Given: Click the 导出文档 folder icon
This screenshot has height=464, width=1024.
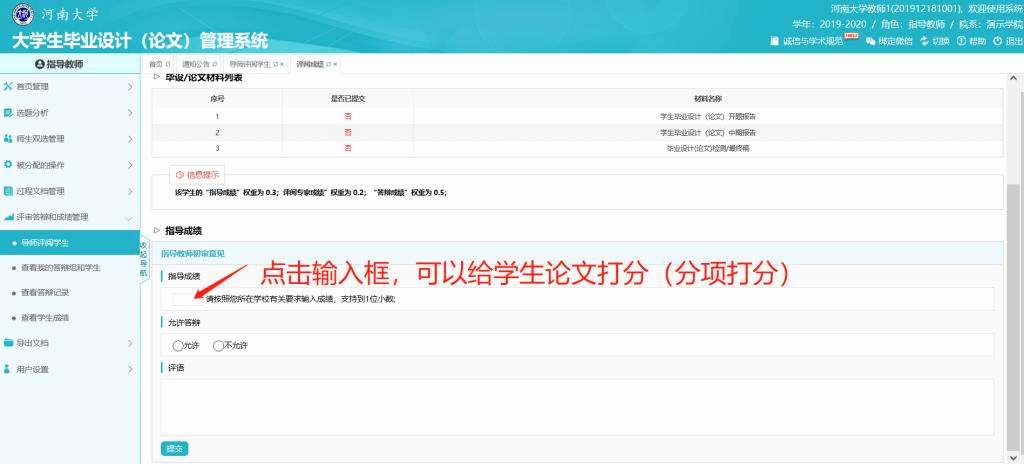Looking at the screenshot, I should (x=8, y=343).
